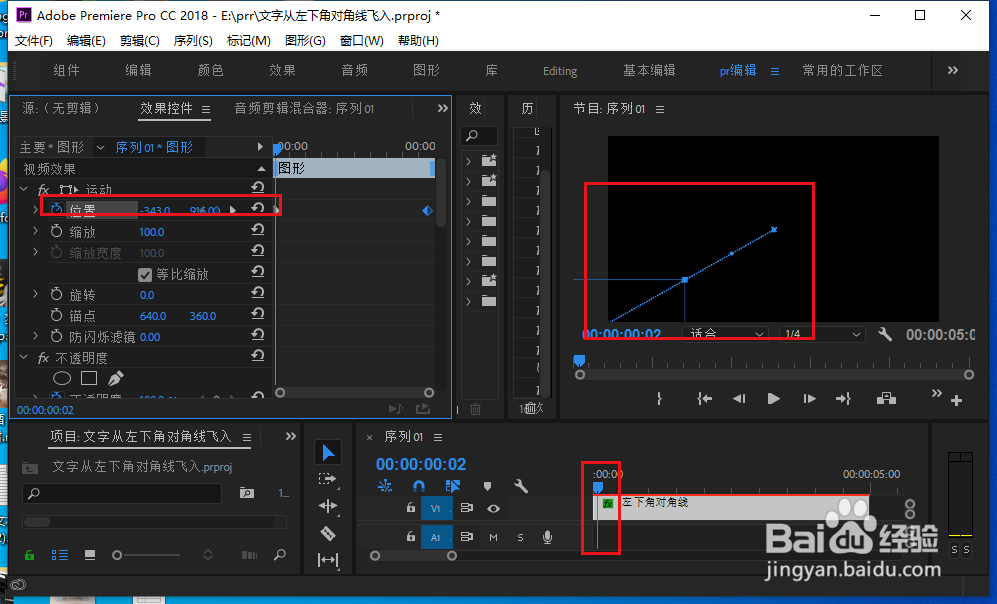Screen dimensions: 997x604
Task: Toggle A1 track lock
Action: [x=411, y=537]
